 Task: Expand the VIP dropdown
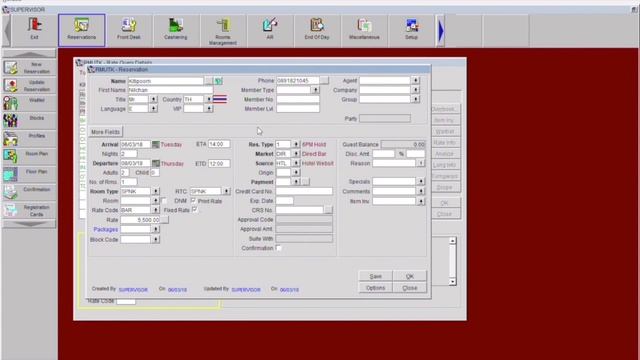[209, 109]
